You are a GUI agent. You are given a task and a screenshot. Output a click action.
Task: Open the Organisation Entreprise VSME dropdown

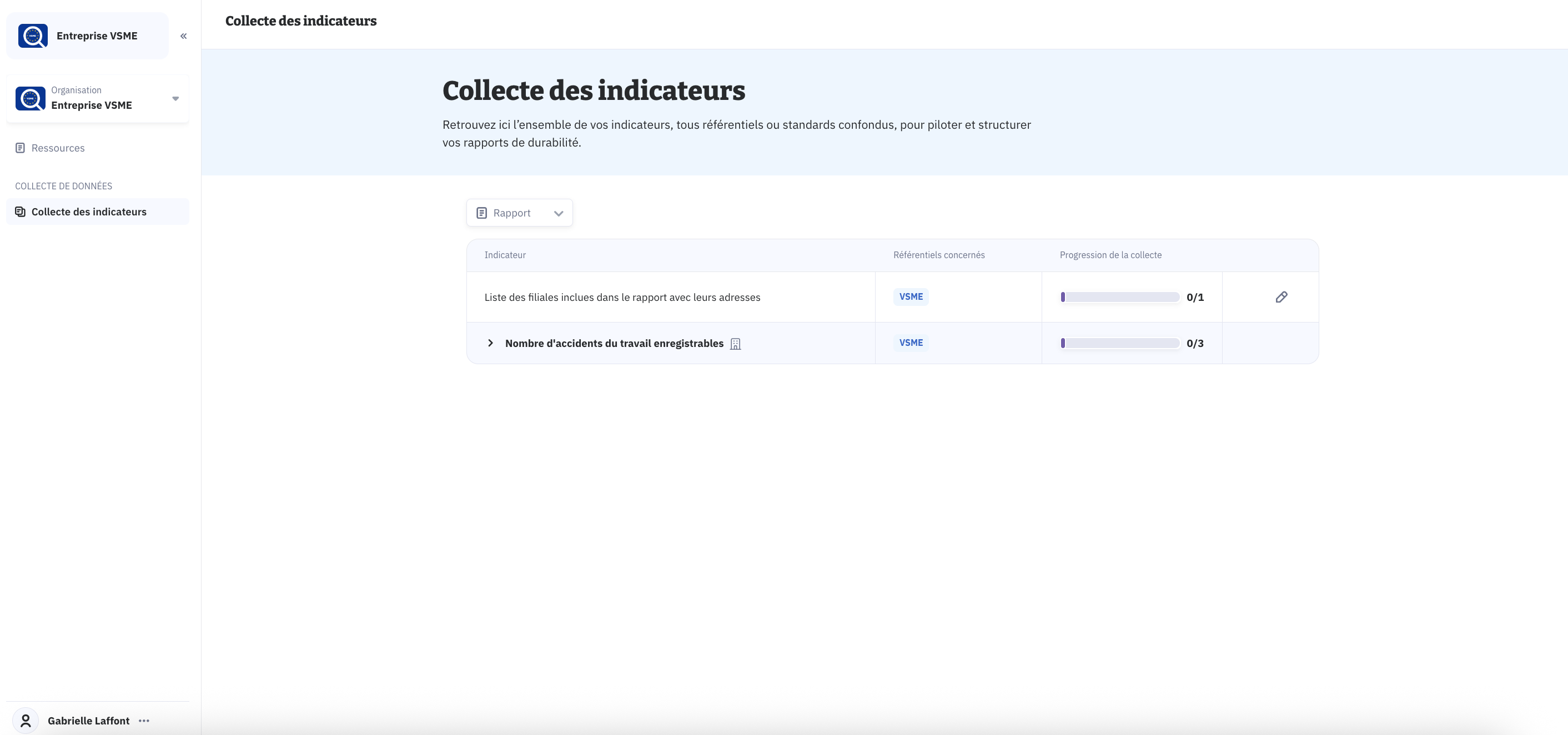[x=175, y=99]
